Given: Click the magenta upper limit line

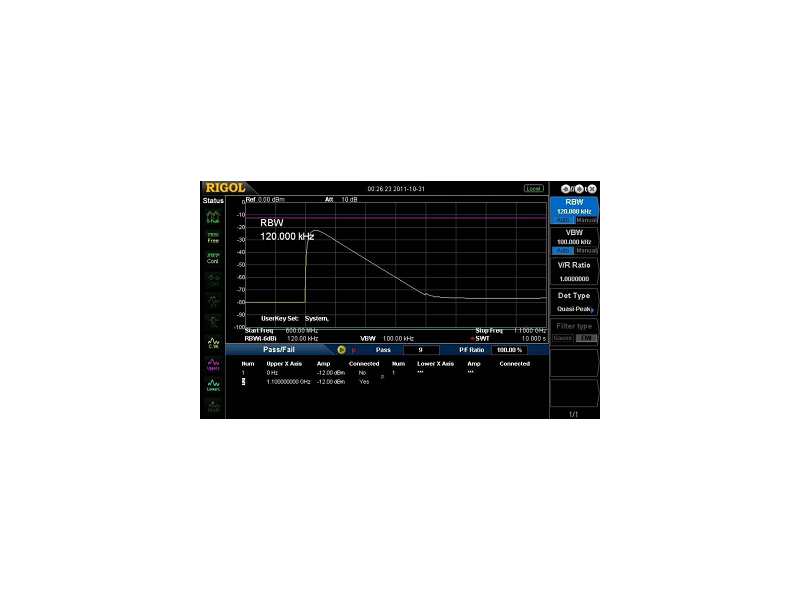Looking at the screenshot, I should tap(400, 217).
